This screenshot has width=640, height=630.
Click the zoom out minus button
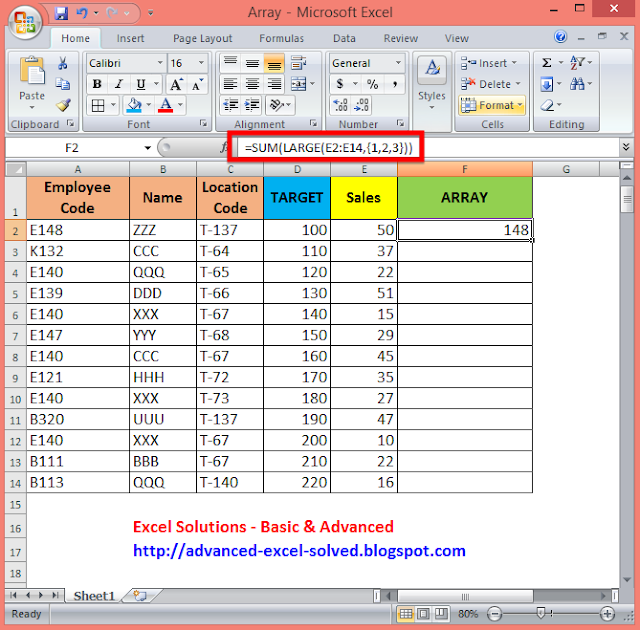coord(494,614)
